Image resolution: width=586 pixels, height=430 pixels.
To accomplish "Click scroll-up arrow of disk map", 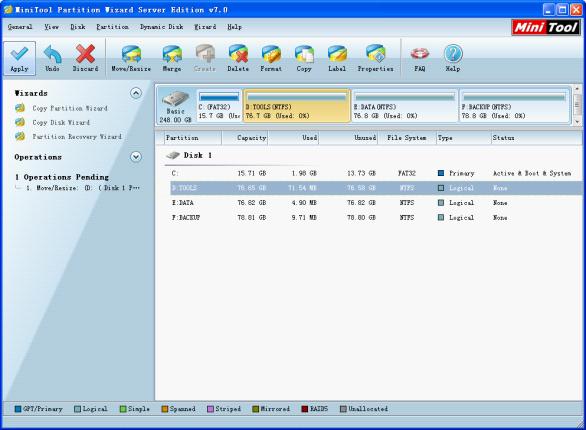I will tap(577, 89).
